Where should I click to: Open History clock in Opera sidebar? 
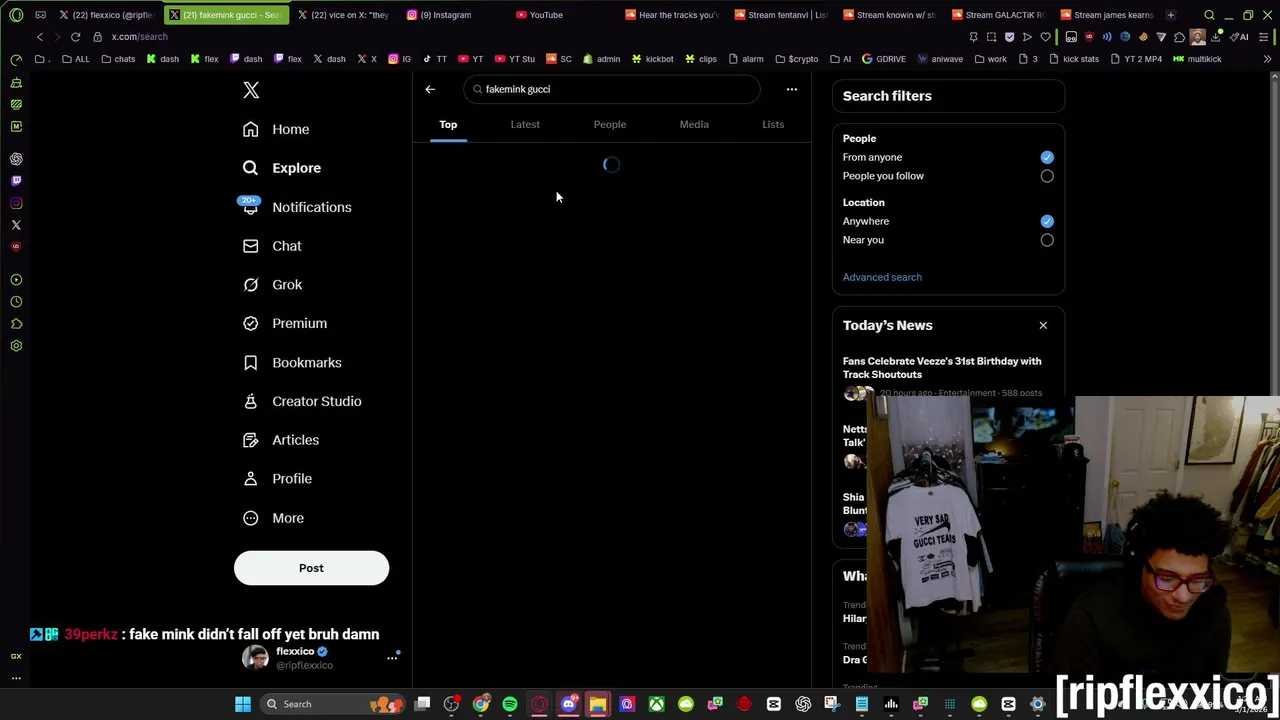coord(16,302)
